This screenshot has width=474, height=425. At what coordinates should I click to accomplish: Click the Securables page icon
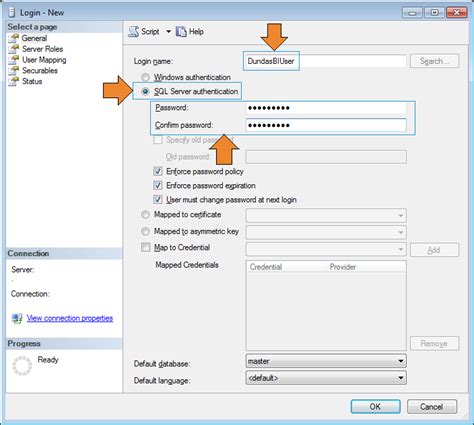(x=14, y=71)
